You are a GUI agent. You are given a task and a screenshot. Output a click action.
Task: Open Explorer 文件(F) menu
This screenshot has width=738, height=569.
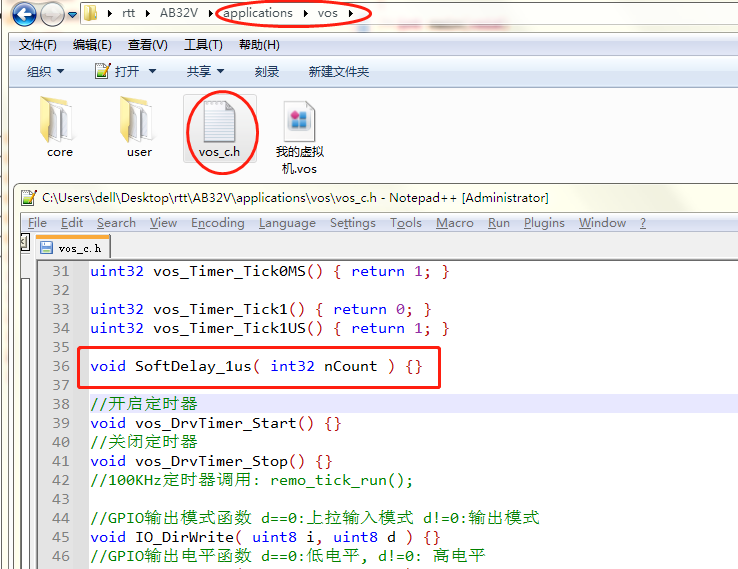(38, 45)
